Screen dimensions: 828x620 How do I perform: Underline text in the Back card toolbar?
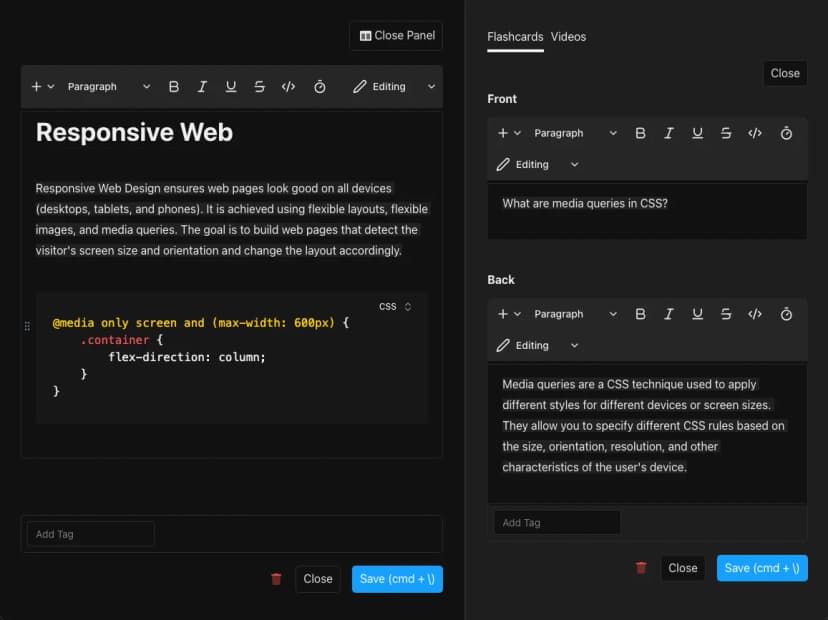click(697, 314)
